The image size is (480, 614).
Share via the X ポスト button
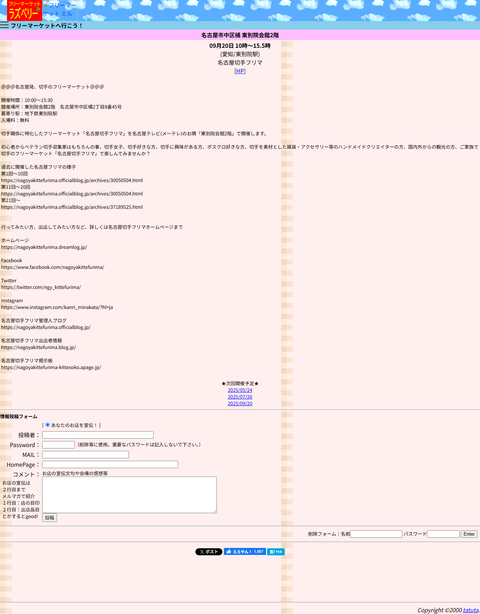(x=209, y=551)
